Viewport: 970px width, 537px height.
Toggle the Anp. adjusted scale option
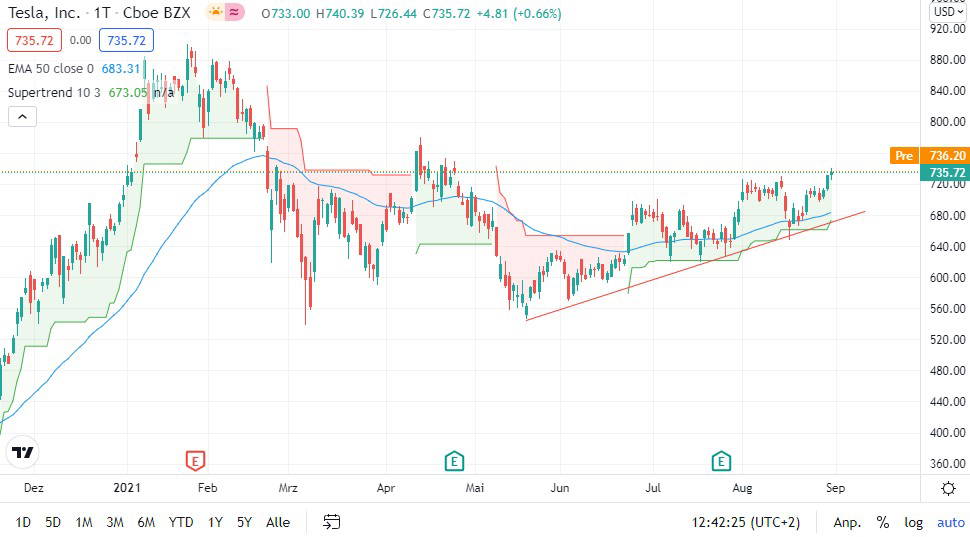848,522
